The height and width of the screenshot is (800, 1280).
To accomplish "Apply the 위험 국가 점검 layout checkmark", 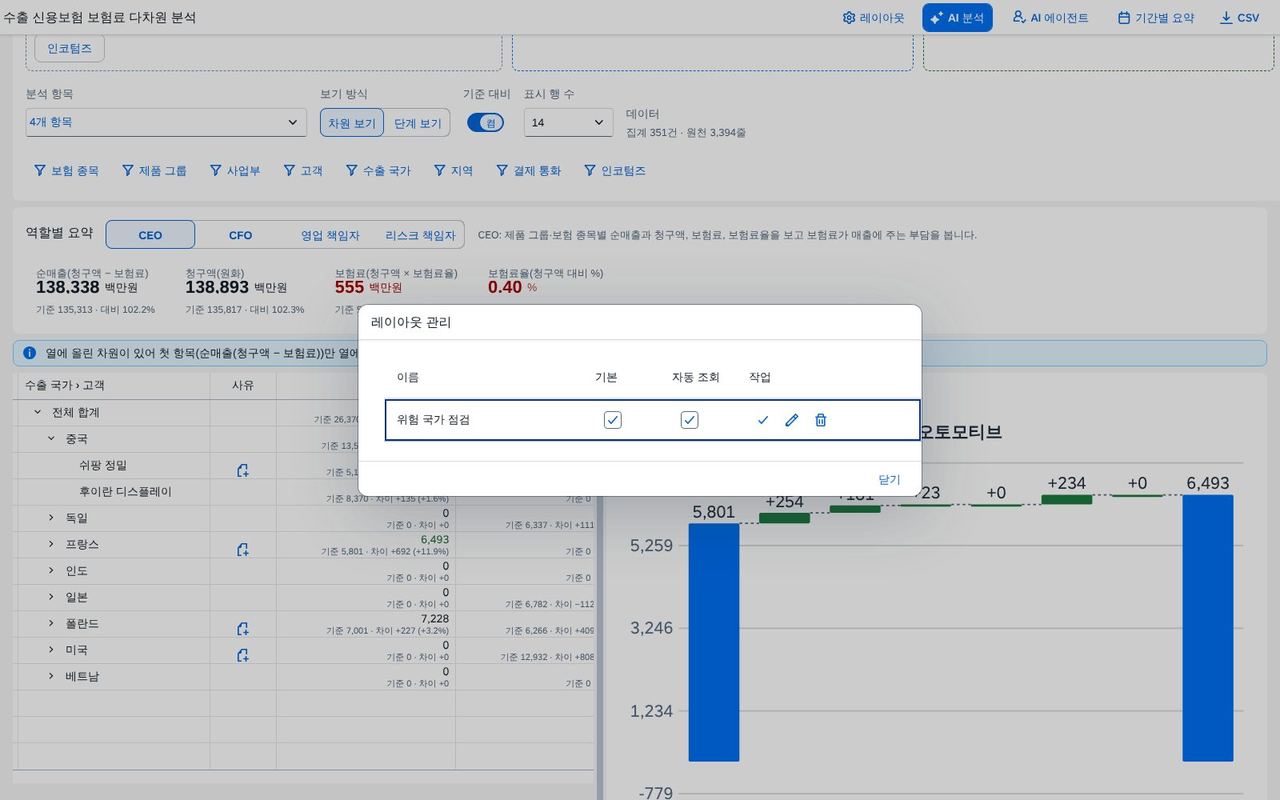I will (x=763, y=420).
